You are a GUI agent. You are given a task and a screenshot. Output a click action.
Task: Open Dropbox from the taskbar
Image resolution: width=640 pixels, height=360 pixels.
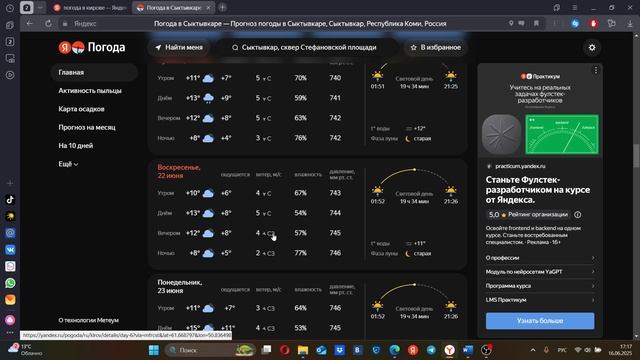[x=339, y=350]
